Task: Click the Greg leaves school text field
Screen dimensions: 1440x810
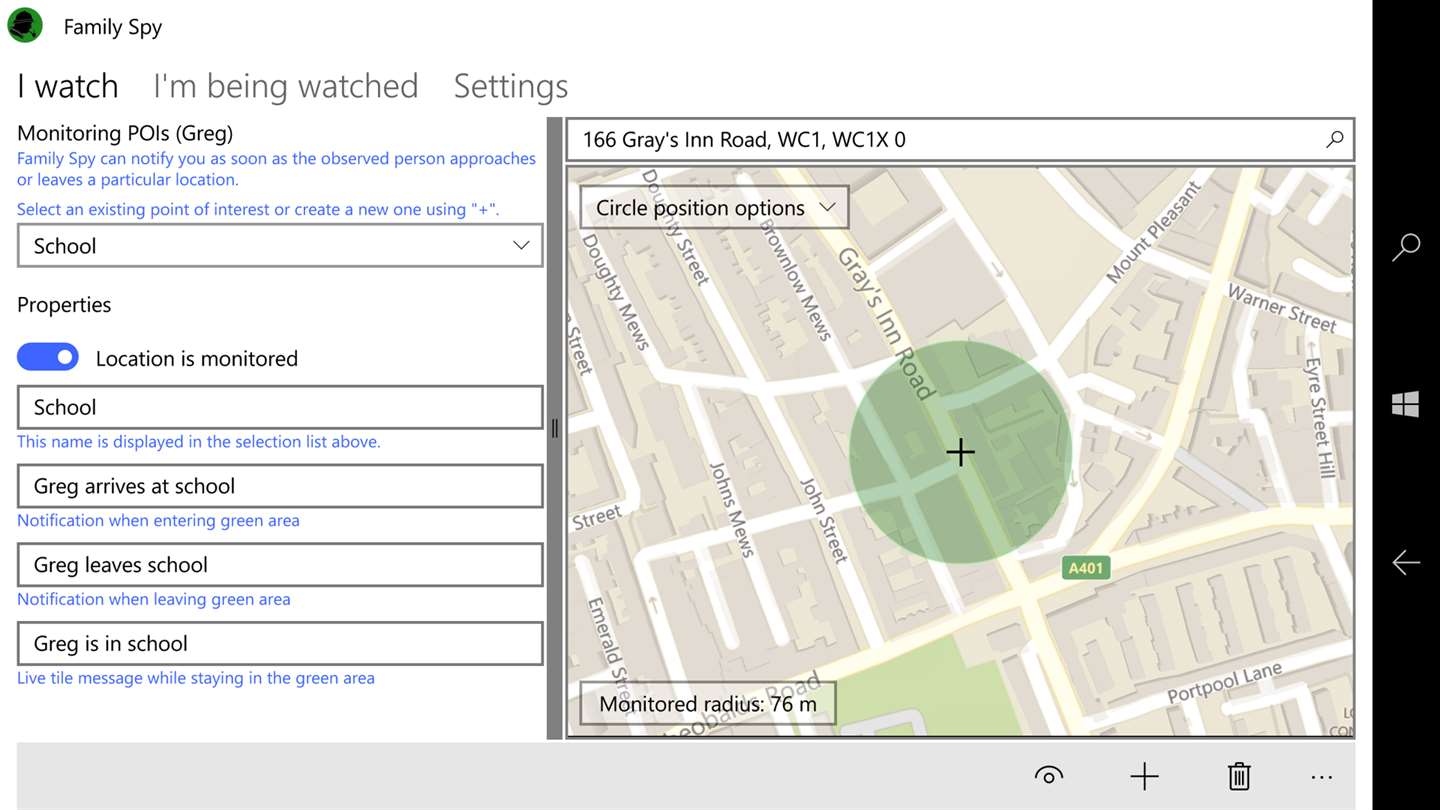Action: [280, 565]
